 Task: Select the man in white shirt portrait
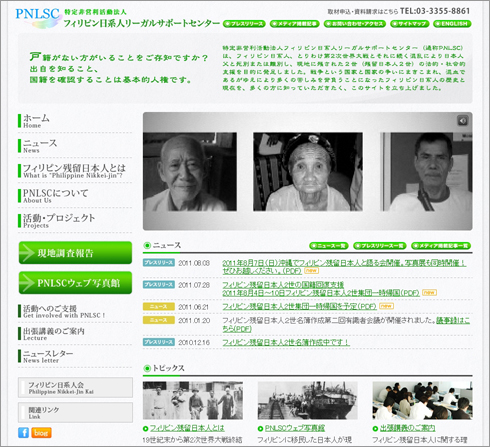tap(426, 172)
